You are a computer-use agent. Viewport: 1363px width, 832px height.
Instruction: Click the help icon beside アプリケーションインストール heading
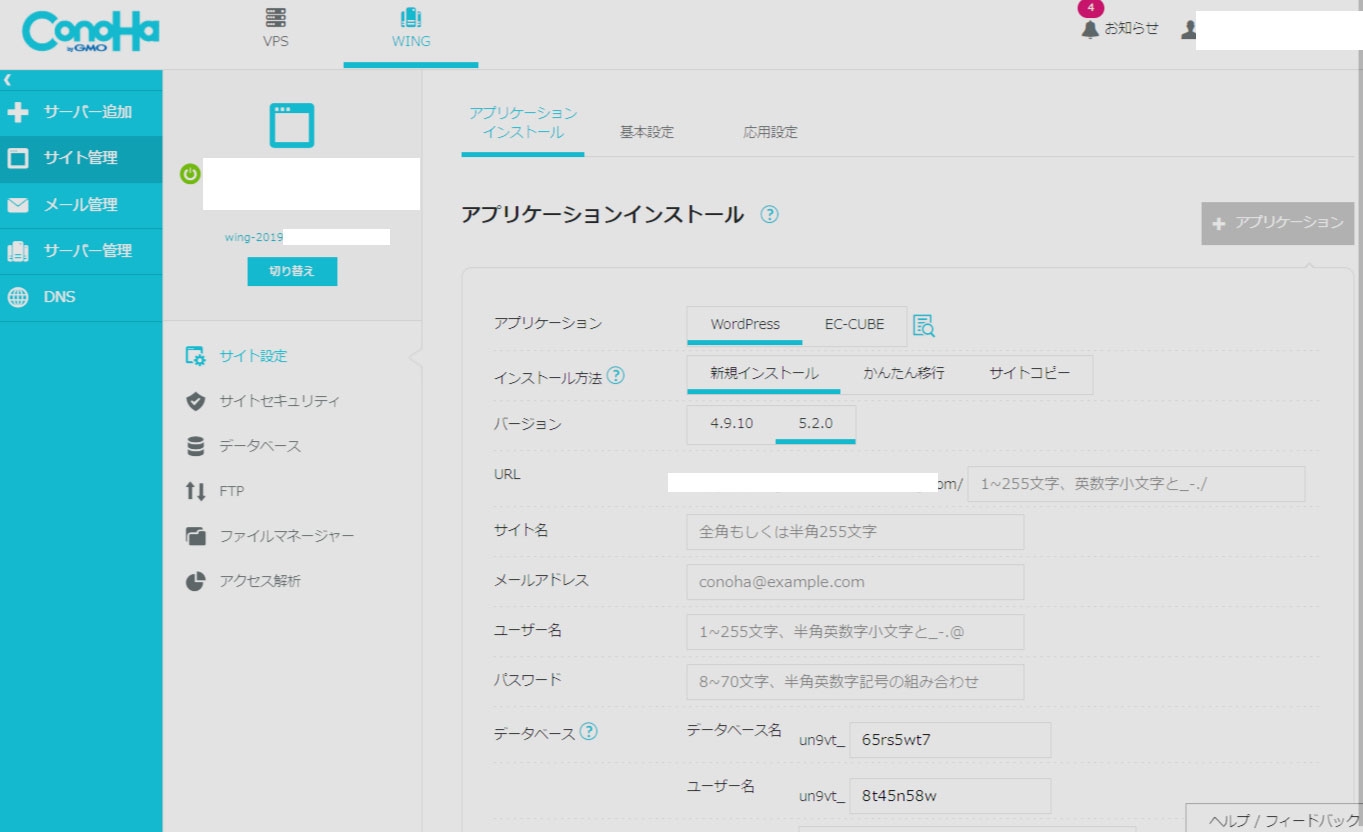[x=769, y=214]
